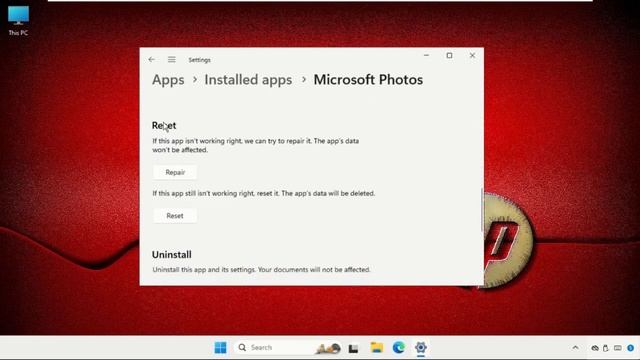Click the Repair button

(175, 172)
